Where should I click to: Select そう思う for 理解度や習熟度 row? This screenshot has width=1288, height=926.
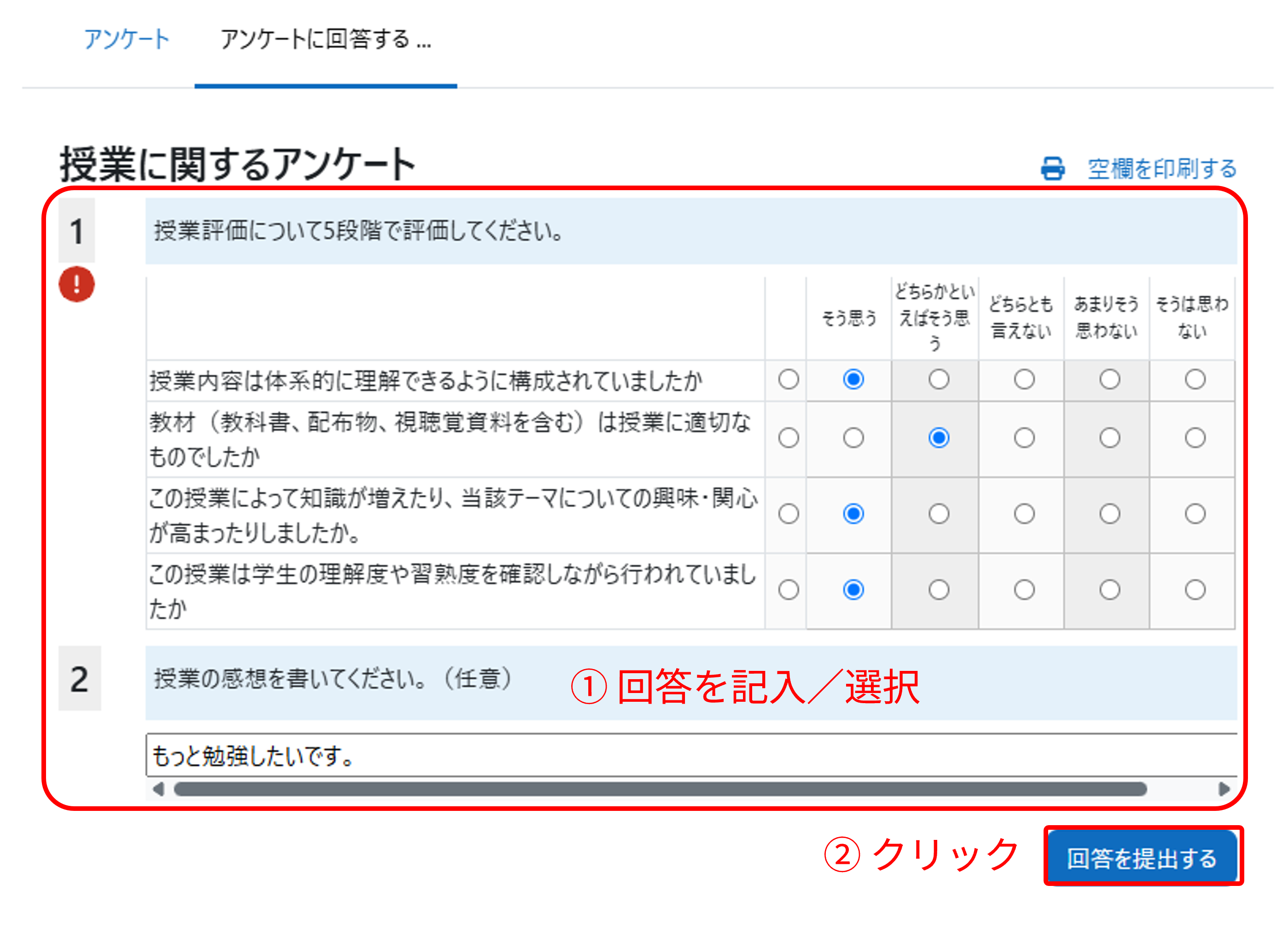click(x=853, y=590)
